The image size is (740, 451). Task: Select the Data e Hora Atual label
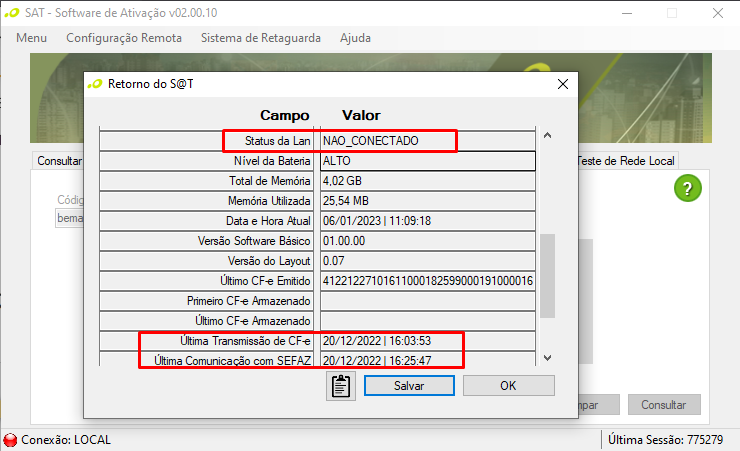click(268, 221)
